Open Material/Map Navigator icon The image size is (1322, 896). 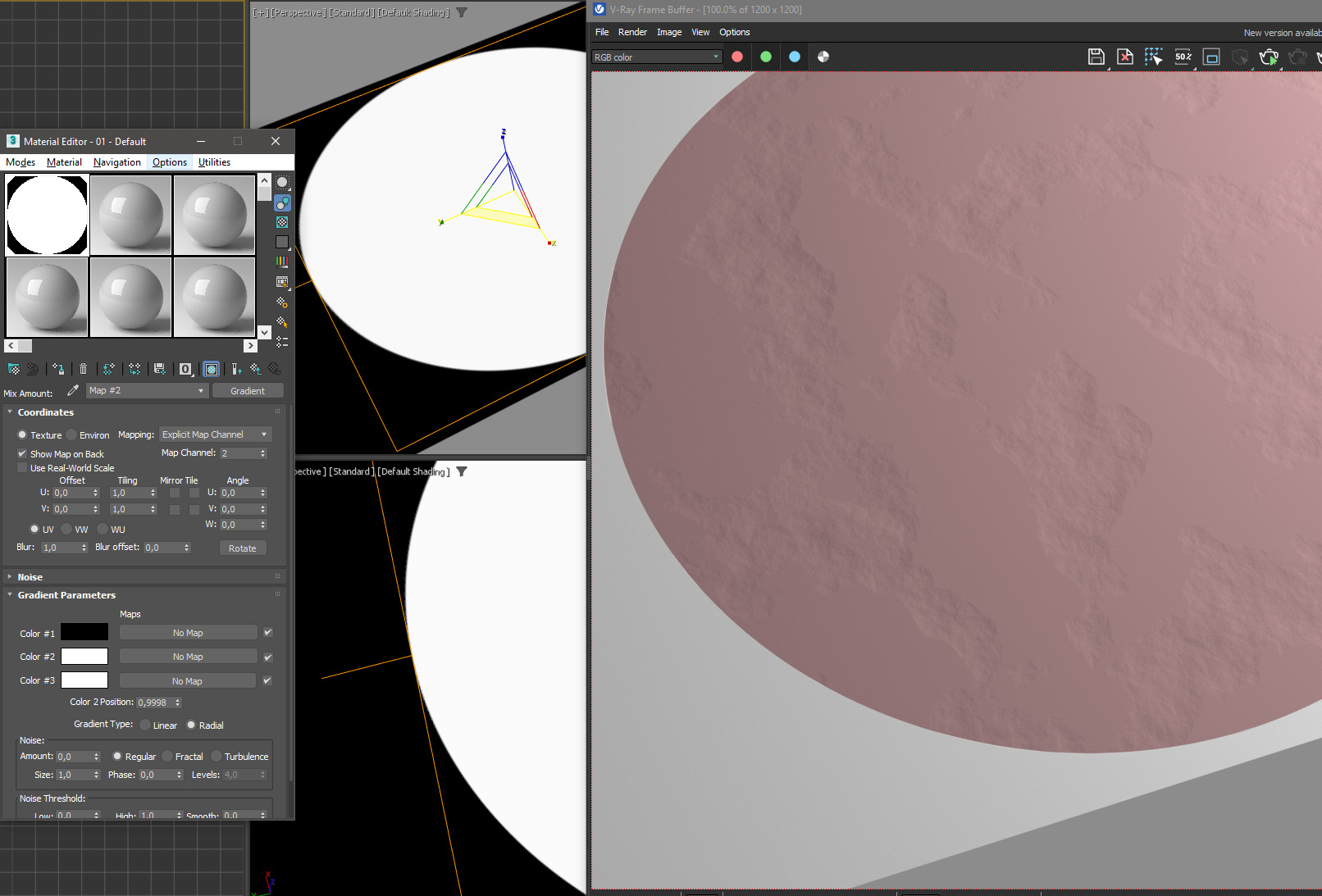[x=282, y=341]
